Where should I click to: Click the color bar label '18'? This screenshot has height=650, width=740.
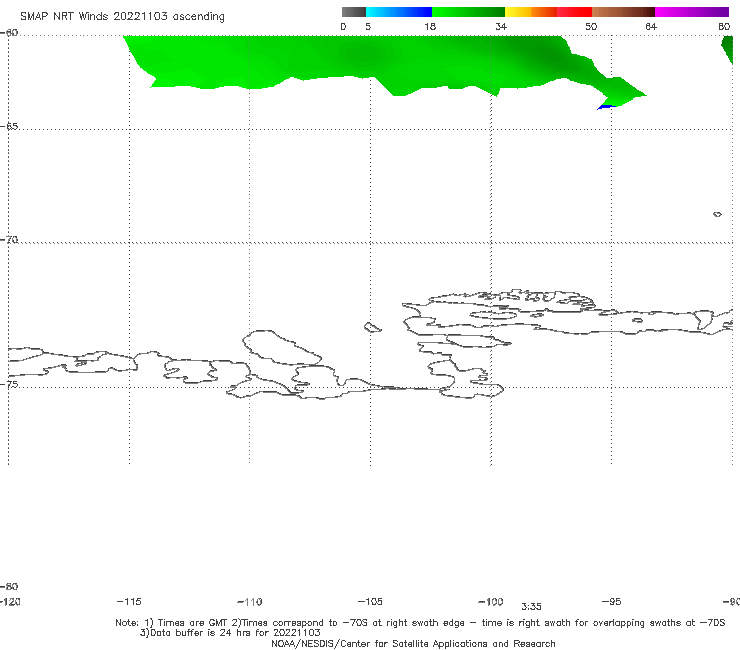point(430,26)
